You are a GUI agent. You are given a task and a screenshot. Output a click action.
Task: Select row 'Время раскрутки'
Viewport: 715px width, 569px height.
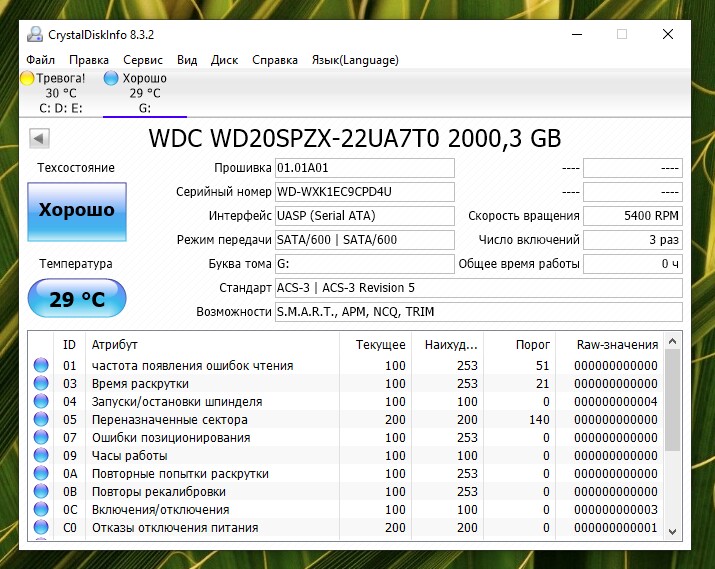pos(347,383)
